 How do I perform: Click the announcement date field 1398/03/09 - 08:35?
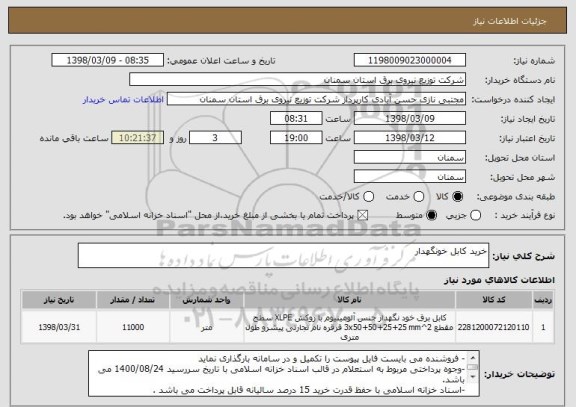click(x=108, y=60)
